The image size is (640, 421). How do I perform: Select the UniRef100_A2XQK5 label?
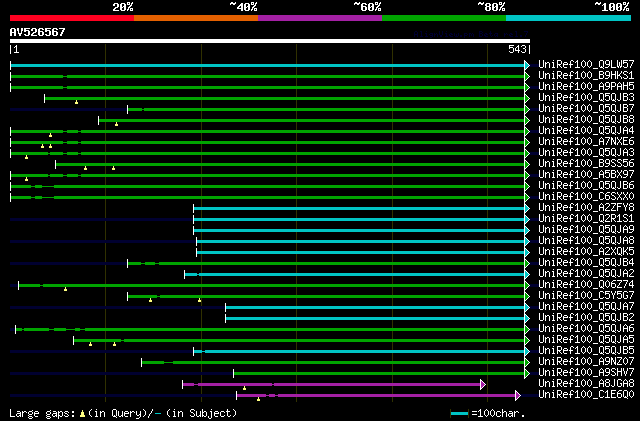pos(586,252)
